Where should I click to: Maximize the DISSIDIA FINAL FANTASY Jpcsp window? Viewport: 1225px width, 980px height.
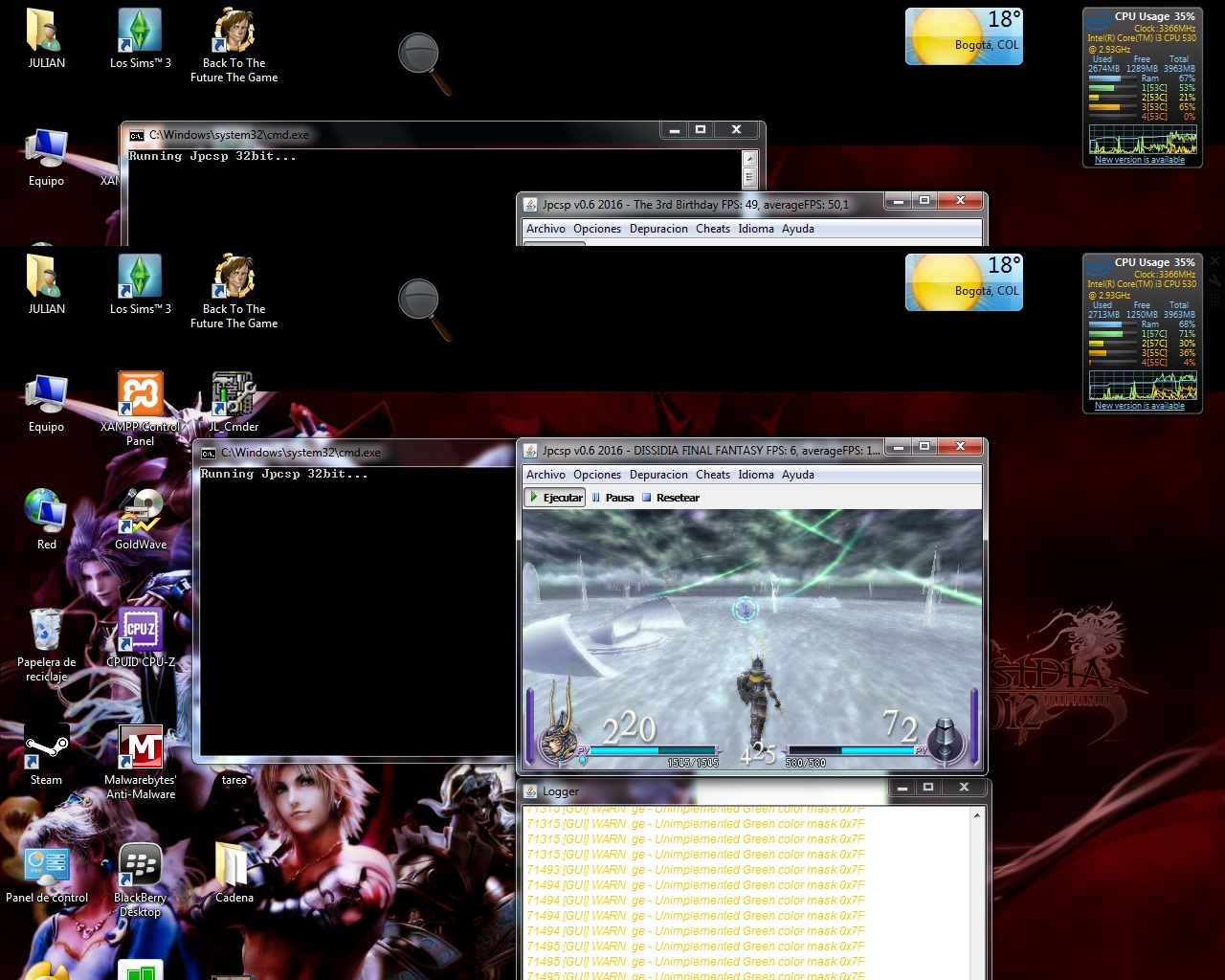(x=924, y=446)
